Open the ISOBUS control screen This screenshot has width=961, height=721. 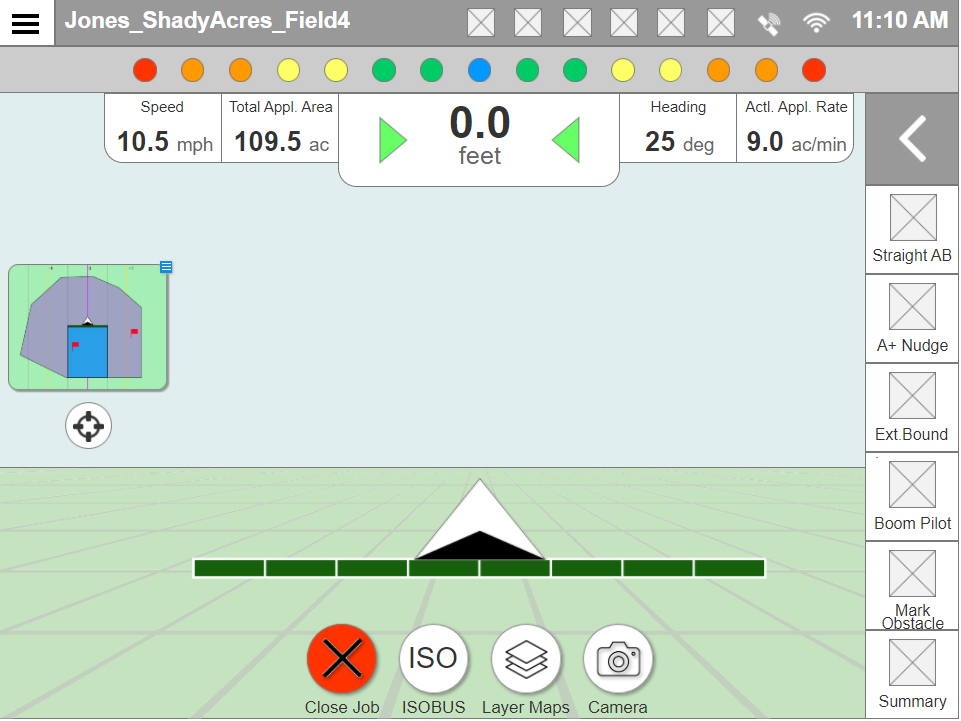click(433, 658)
